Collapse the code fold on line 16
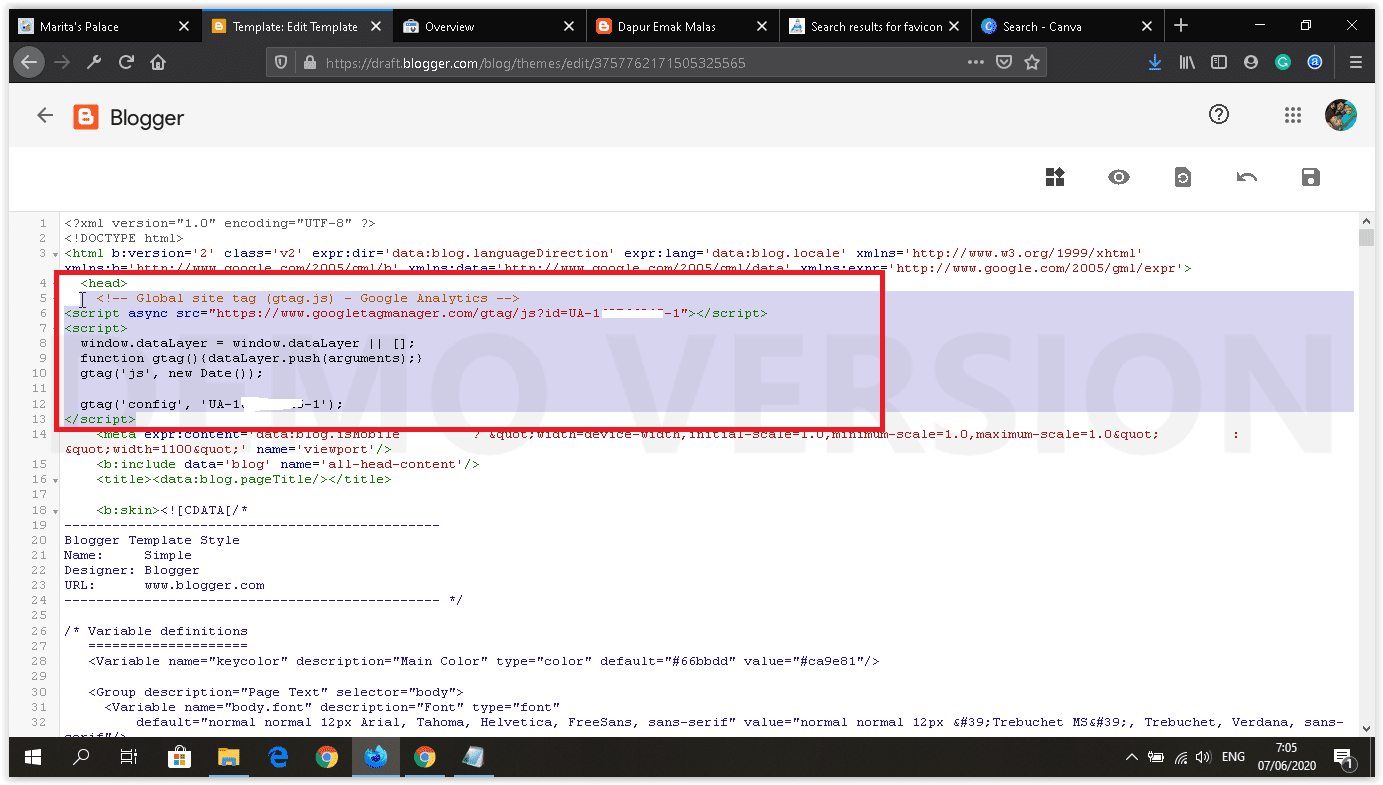The width and height of the screenshot is (1383, 785). click(56, 480)
